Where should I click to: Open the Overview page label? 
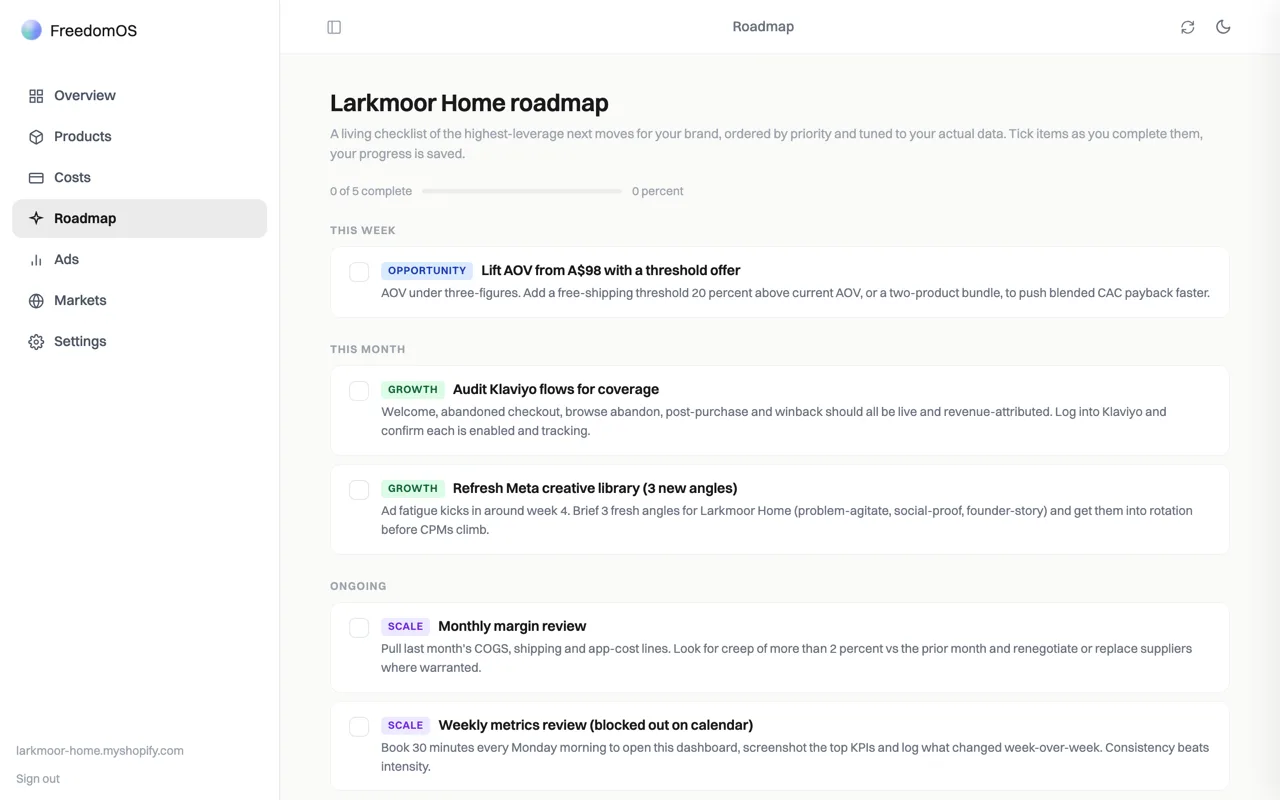pos(85,96)
